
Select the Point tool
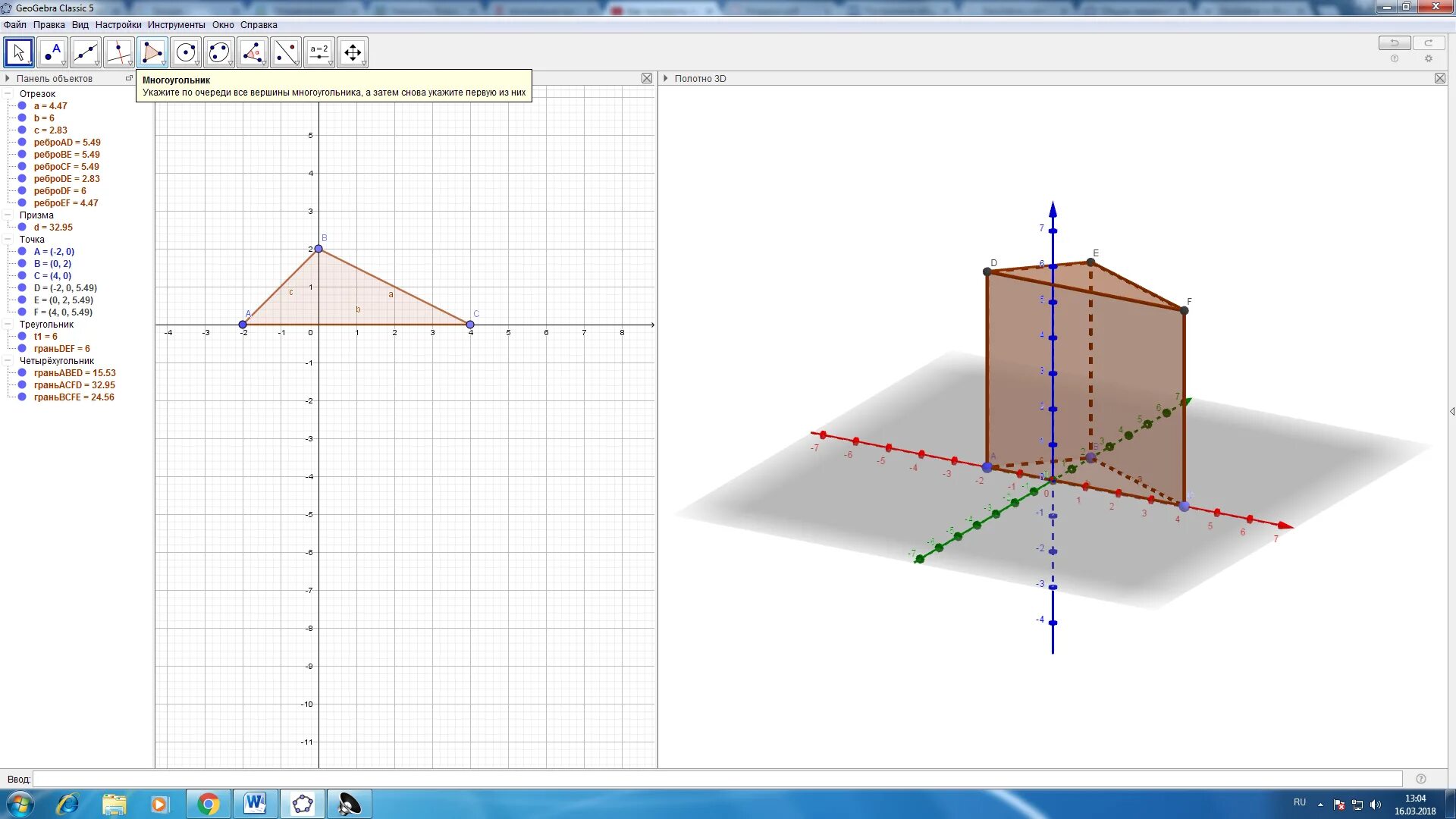[x=52, y=52]
